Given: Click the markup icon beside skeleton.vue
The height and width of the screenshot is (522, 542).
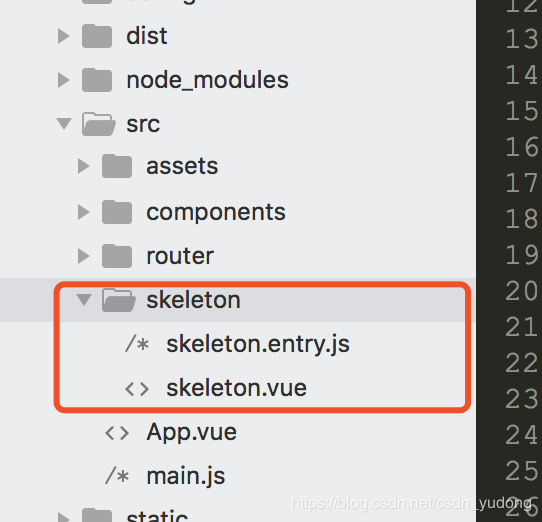Looking at the screenshot, I should pos(137,389).
